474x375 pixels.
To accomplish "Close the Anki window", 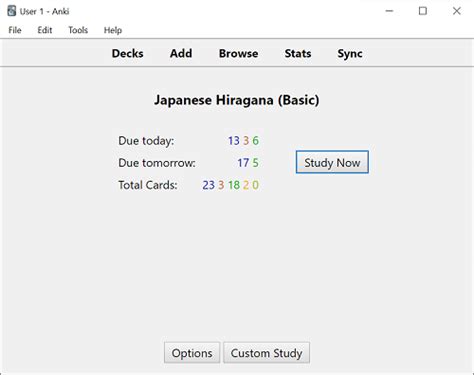I will coord(457,11).
